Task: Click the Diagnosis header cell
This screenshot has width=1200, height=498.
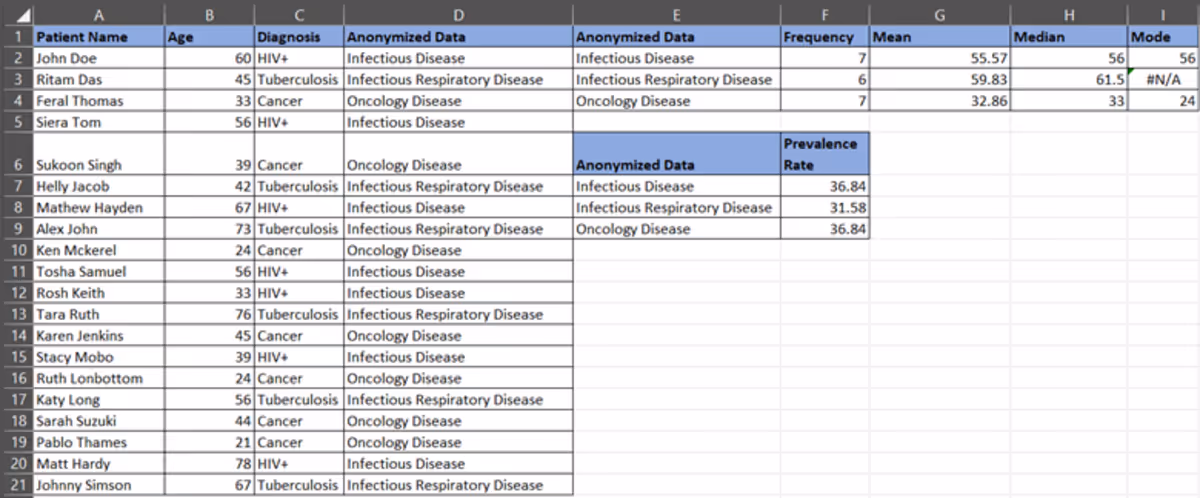Action: pos(299,37)
